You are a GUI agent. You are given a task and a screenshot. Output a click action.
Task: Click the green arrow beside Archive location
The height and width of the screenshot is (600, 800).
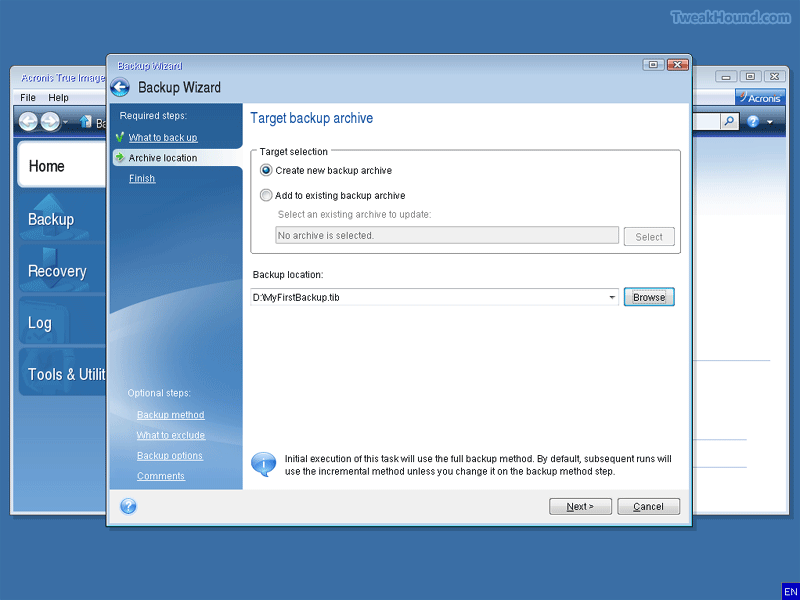click(x=120, y=158)
